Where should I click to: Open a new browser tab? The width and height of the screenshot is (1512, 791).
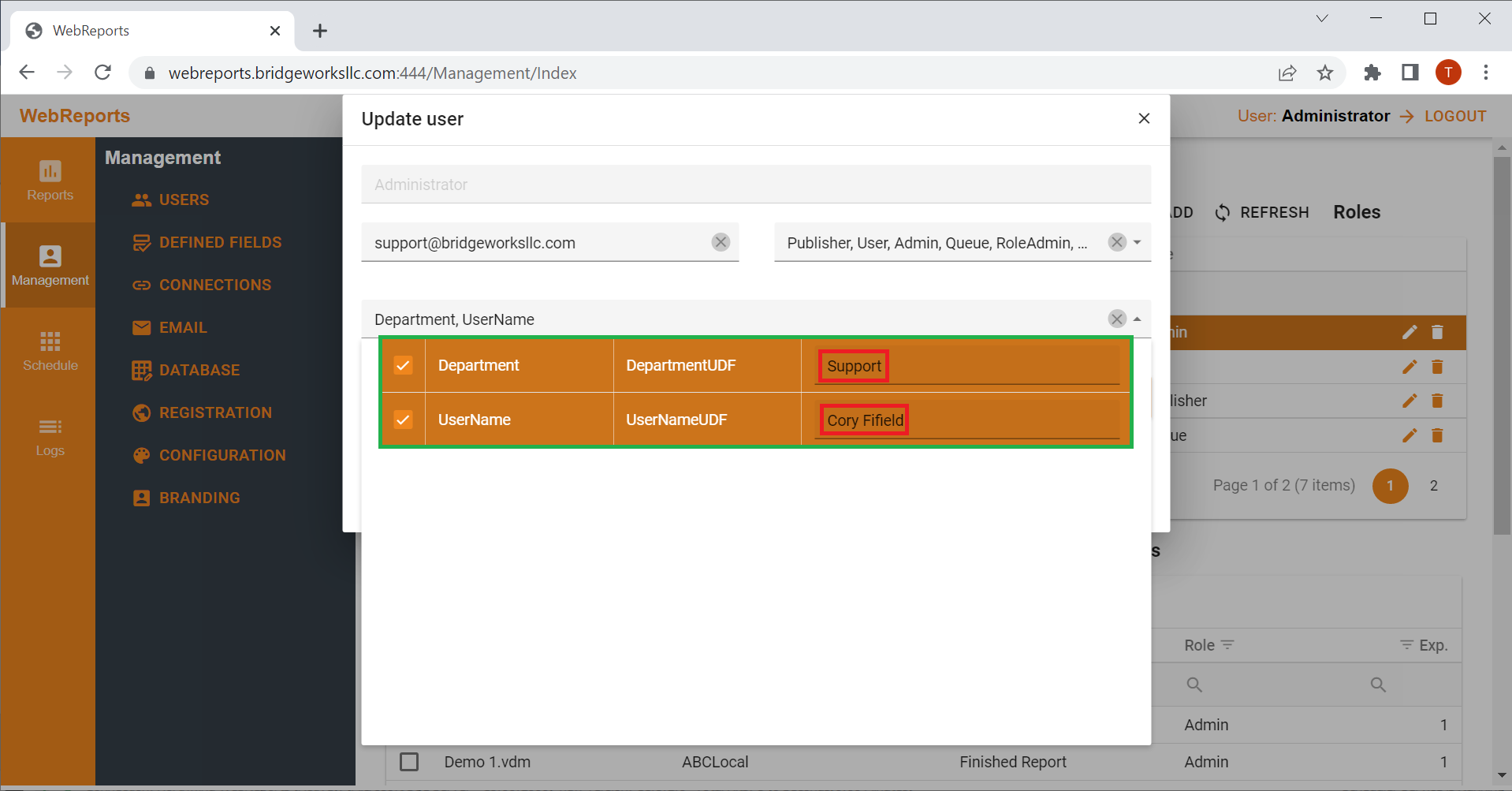(x=319, y=31)
